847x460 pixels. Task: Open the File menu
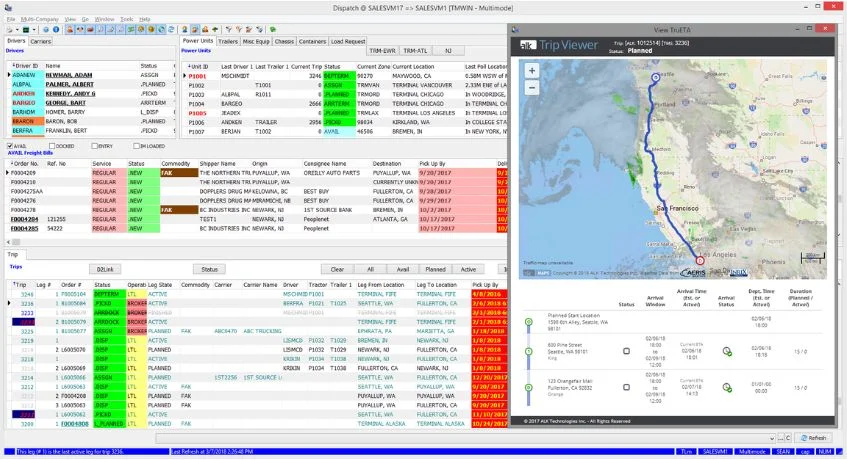tap(10, 19)
